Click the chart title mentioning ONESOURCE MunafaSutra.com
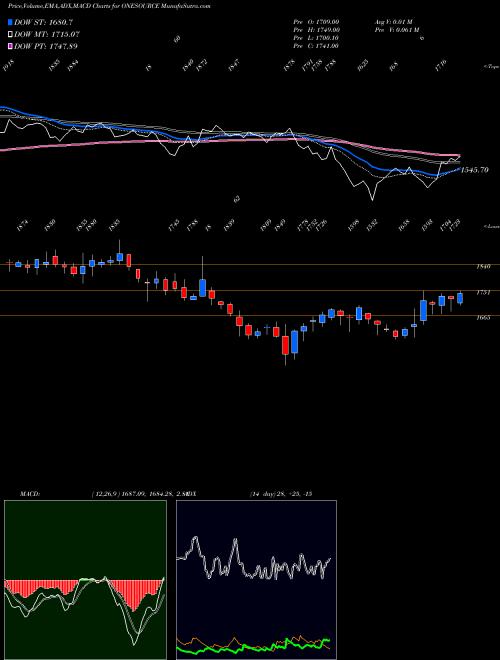 109,6
